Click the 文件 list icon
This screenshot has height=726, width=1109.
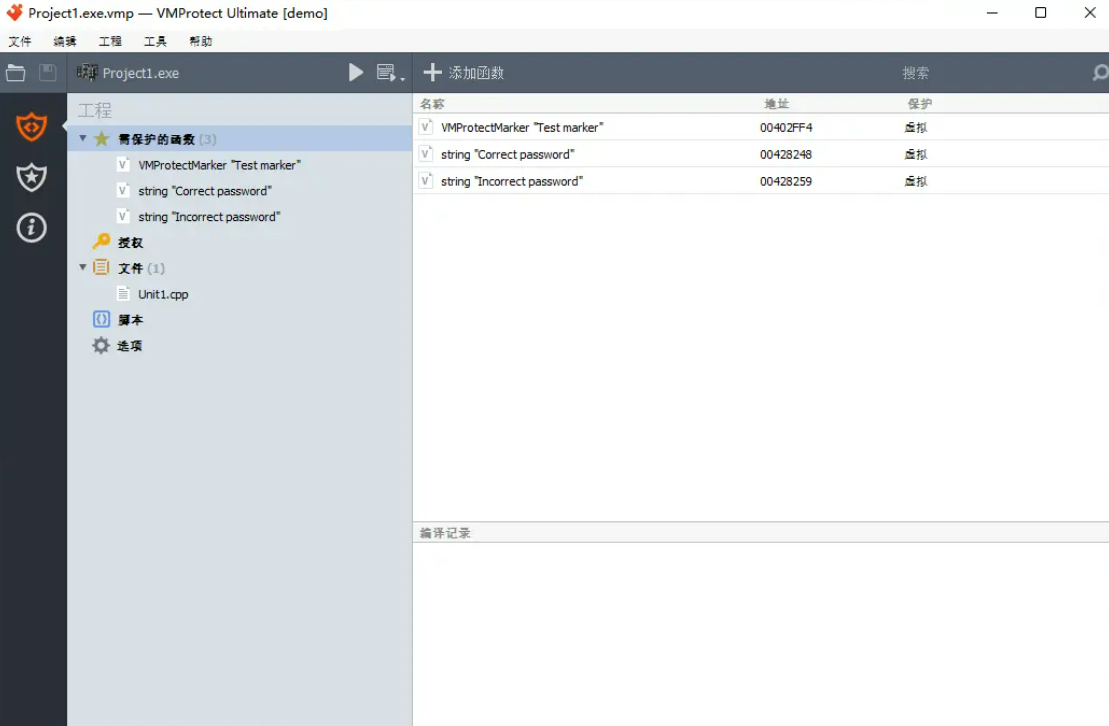coord(102,267)
